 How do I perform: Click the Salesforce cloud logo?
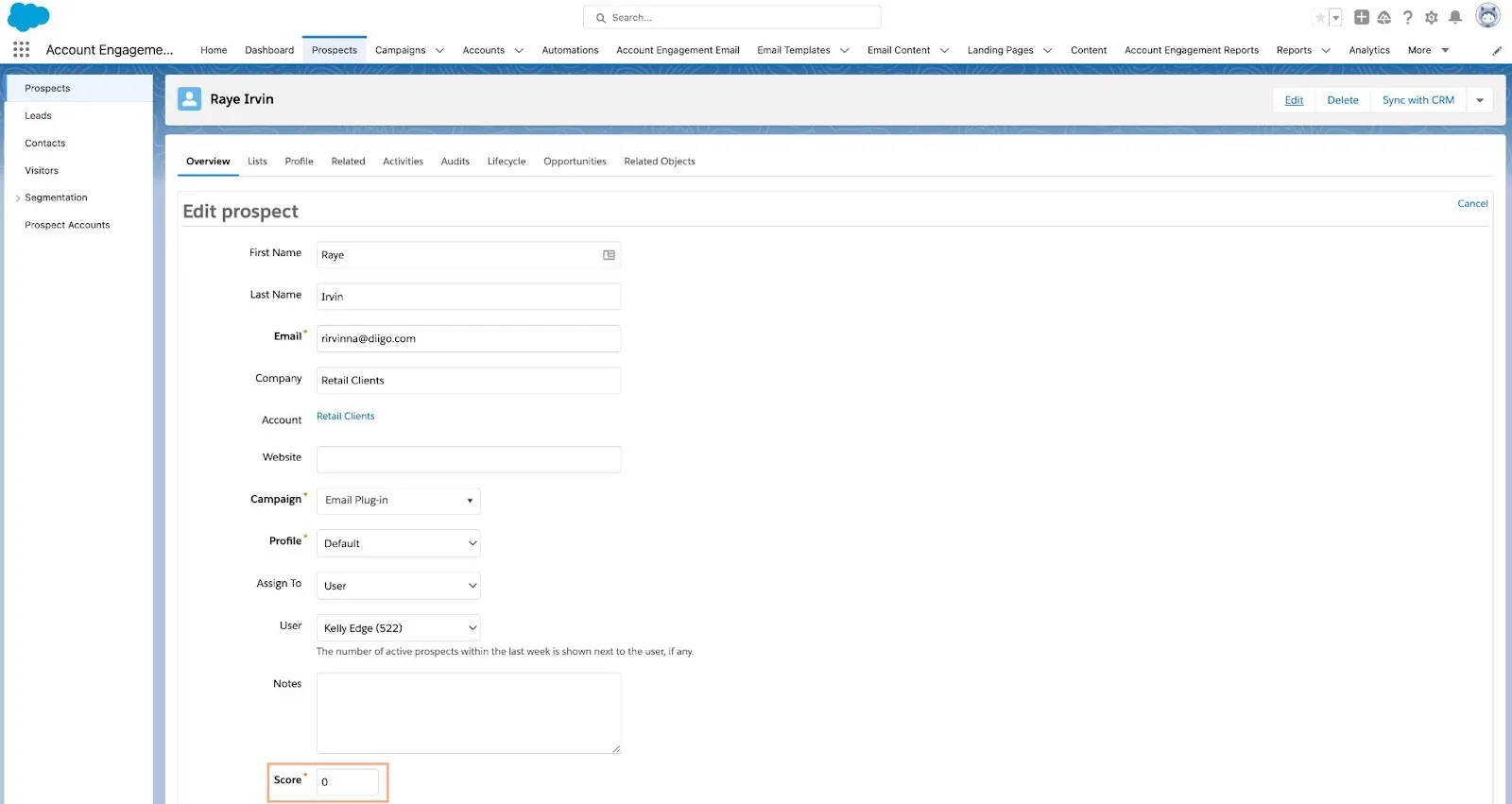click(x=28, y=17)
